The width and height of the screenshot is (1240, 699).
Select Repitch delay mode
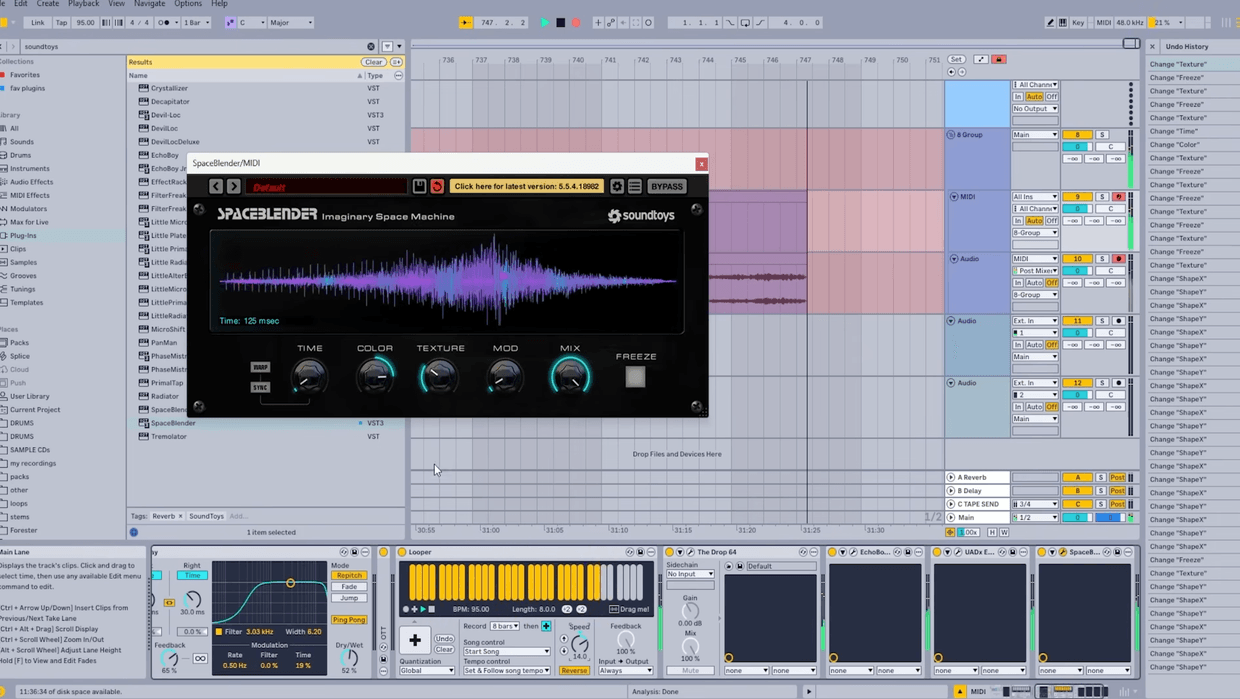pos(349,575)
